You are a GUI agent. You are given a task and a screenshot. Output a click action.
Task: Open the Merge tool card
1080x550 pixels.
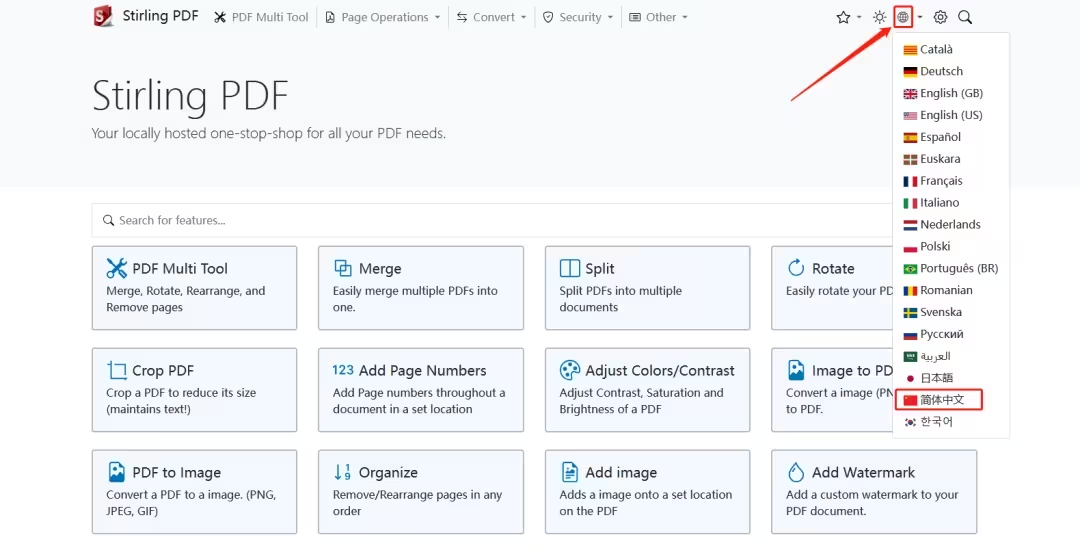[420, 287]
